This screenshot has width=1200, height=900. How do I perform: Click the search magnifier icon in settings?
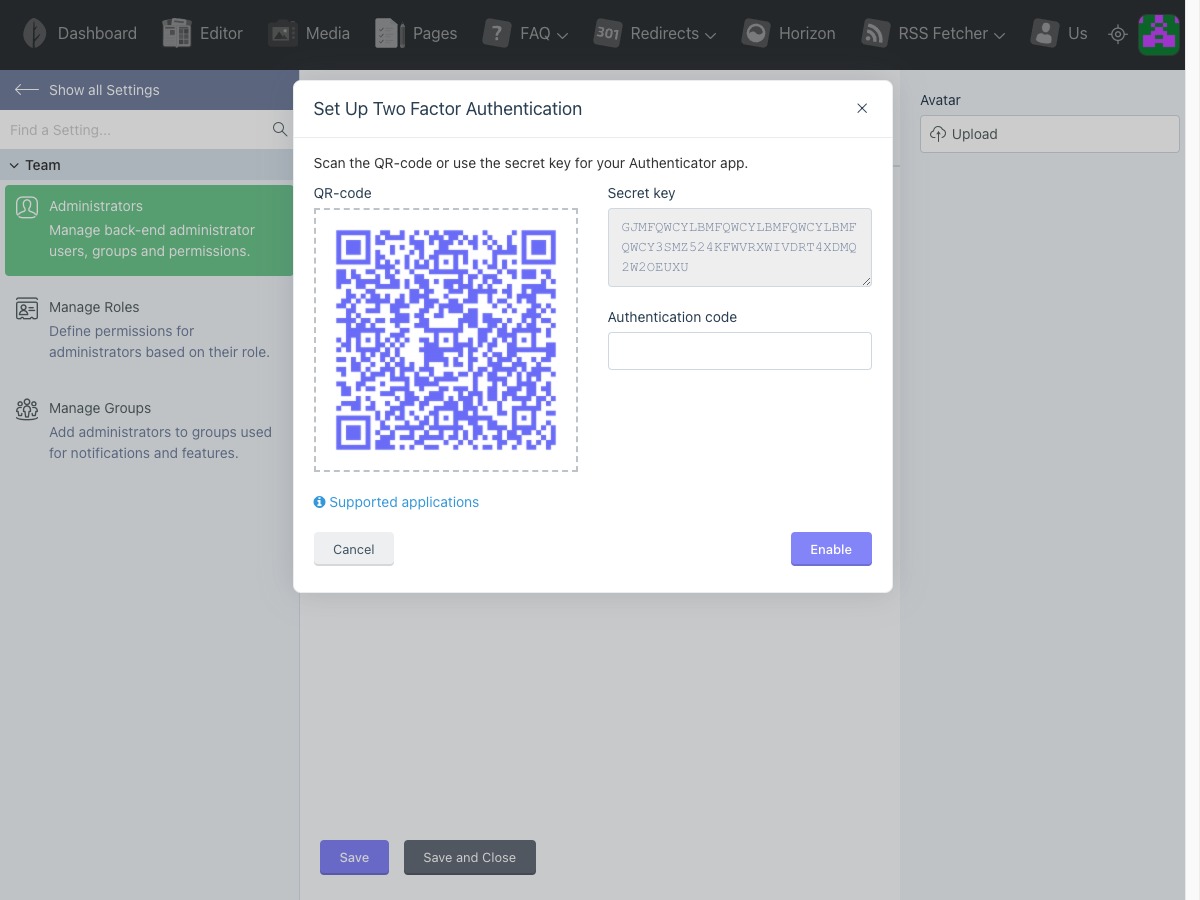pyautogui.click(x=280, y=129)
